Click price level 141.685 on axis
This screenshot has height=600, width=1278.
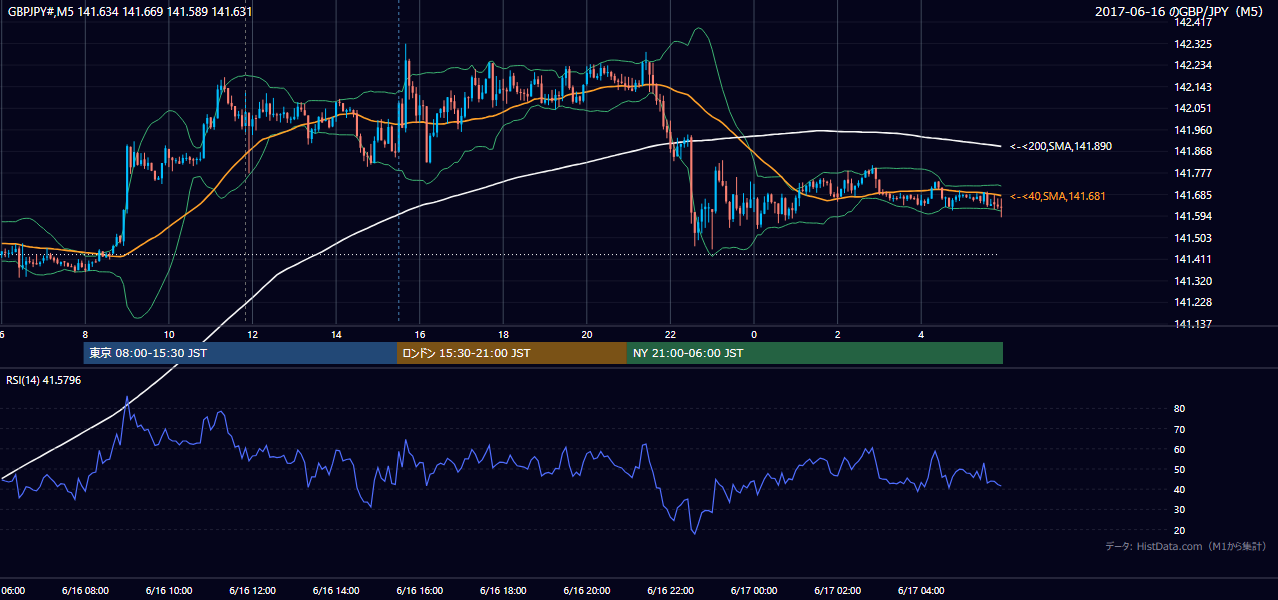pos(1193,195)
